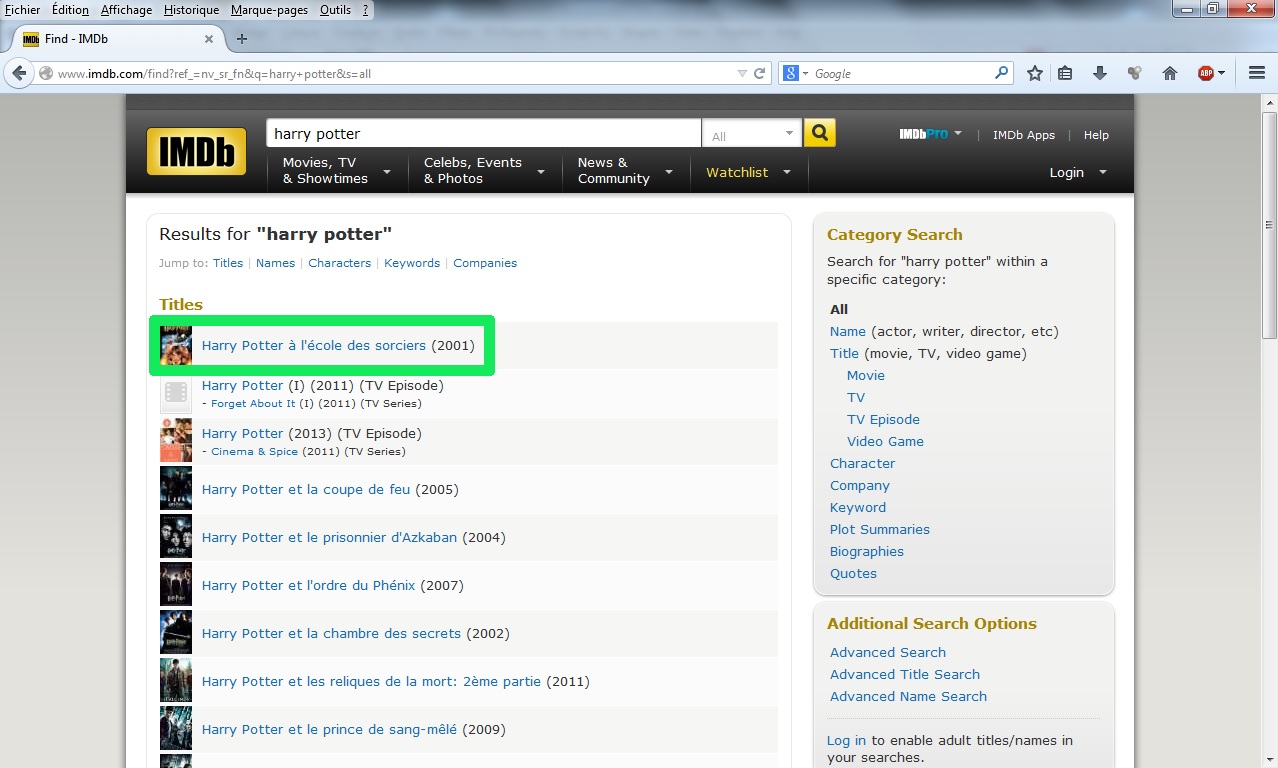Open Advanced Name Search

coord(908,696)
